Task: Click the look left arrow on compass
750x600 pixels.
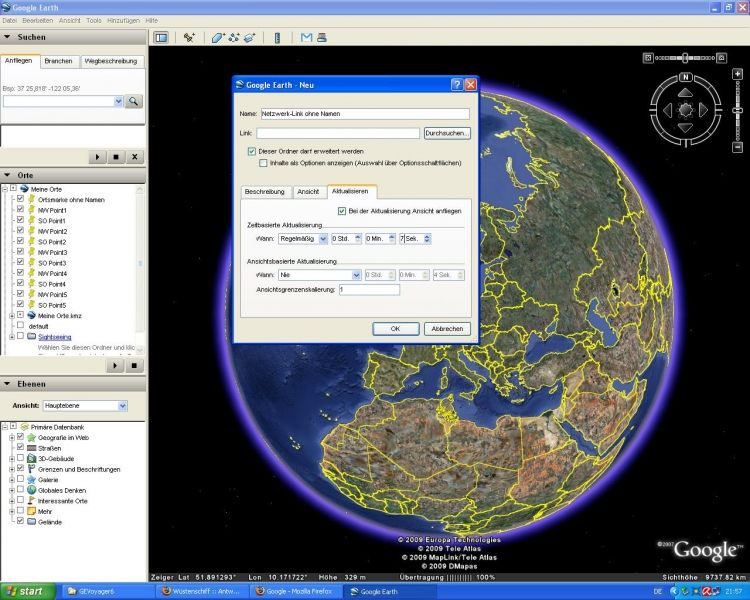Action: click(667, 111)
